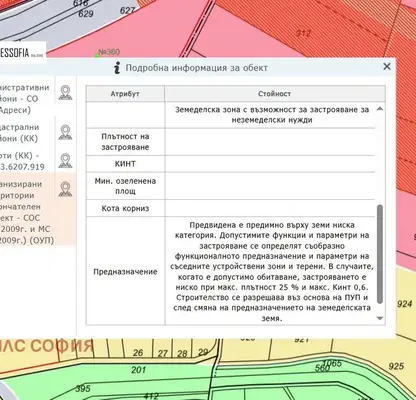The image size is (416, 400).
Task: Click the ESSOFIA logo on map
Action: [x=22, y=53]
